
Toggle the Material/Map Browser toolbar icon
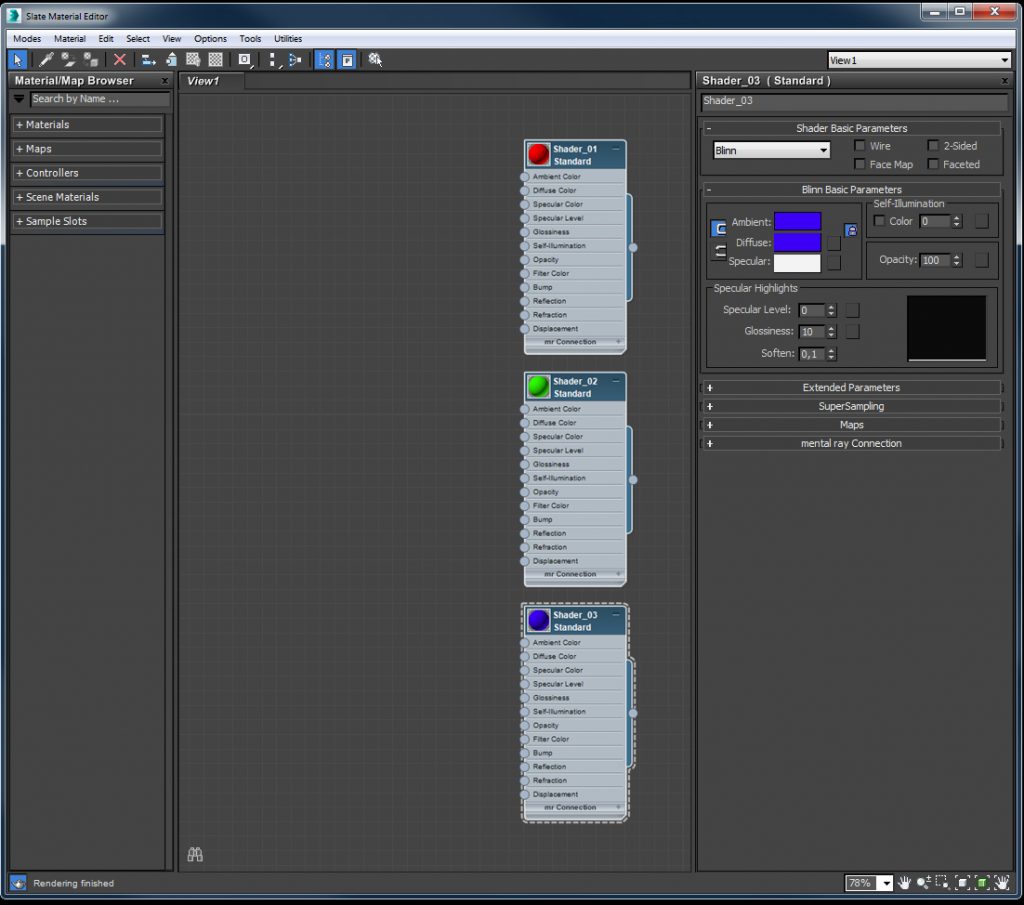325,60
